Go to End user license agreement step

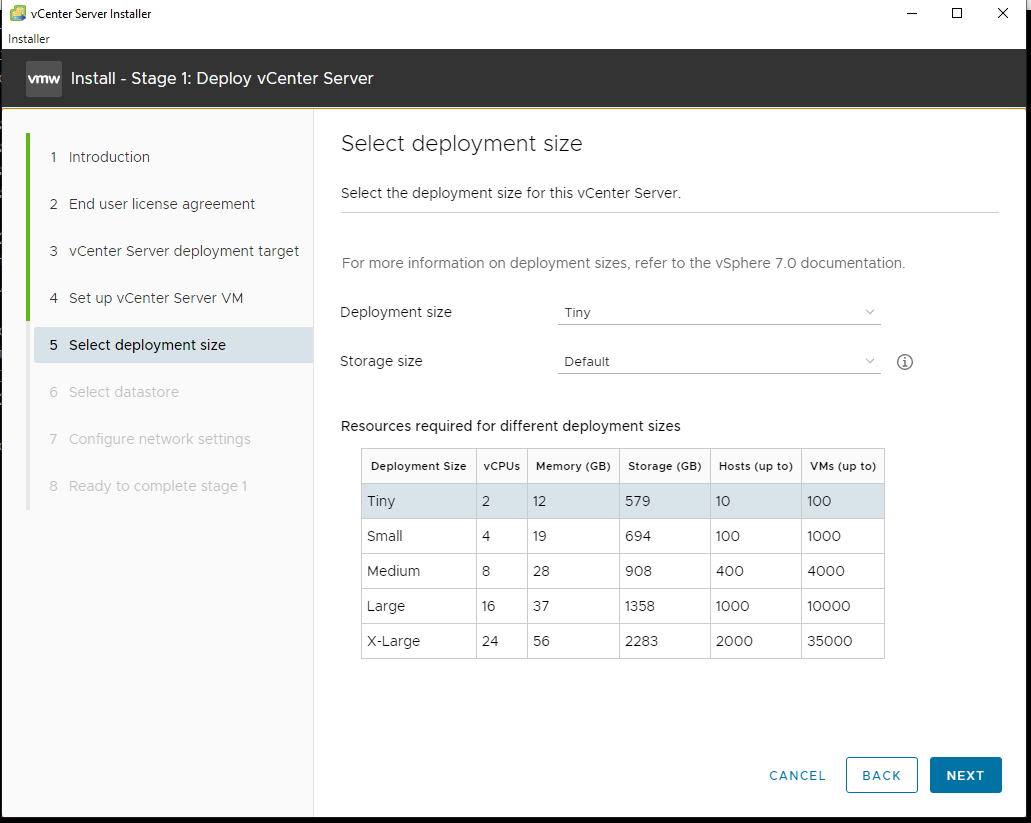[x=152, y=204]
